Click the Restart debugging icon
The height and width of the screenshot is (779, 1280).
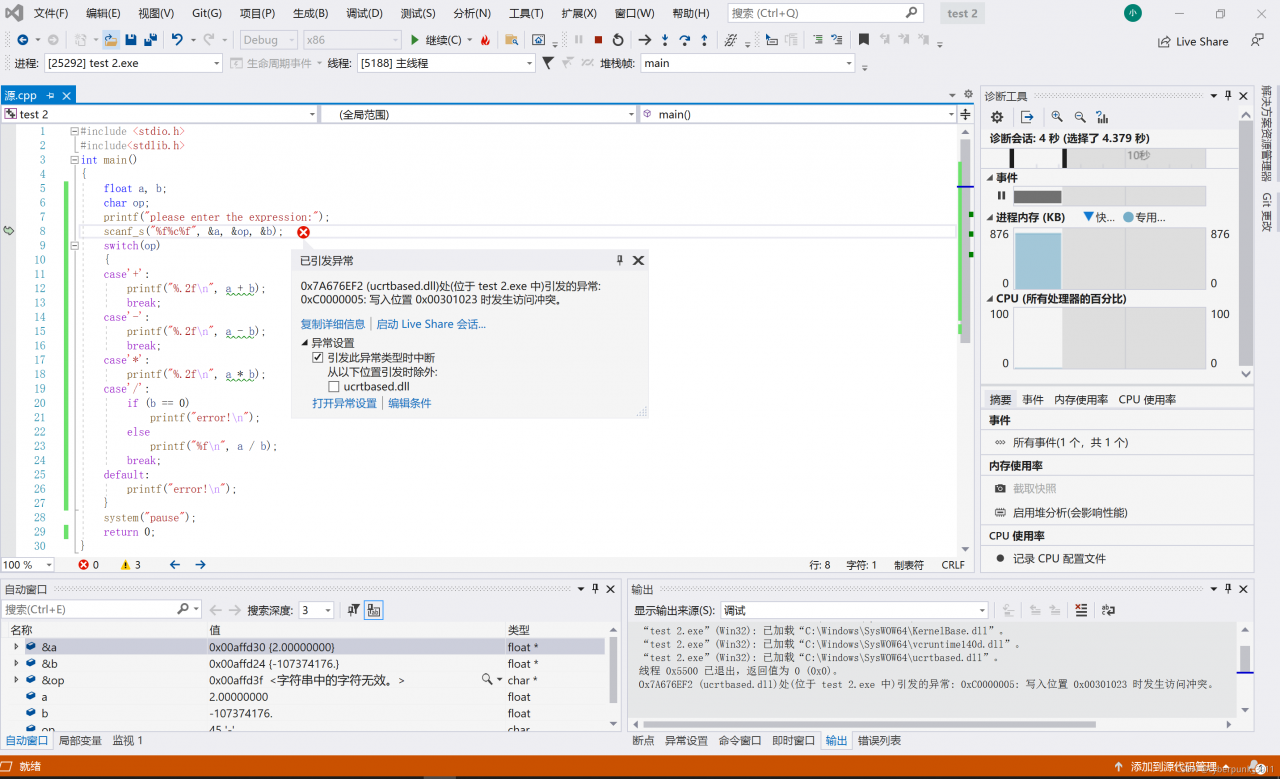pos(618,40)
